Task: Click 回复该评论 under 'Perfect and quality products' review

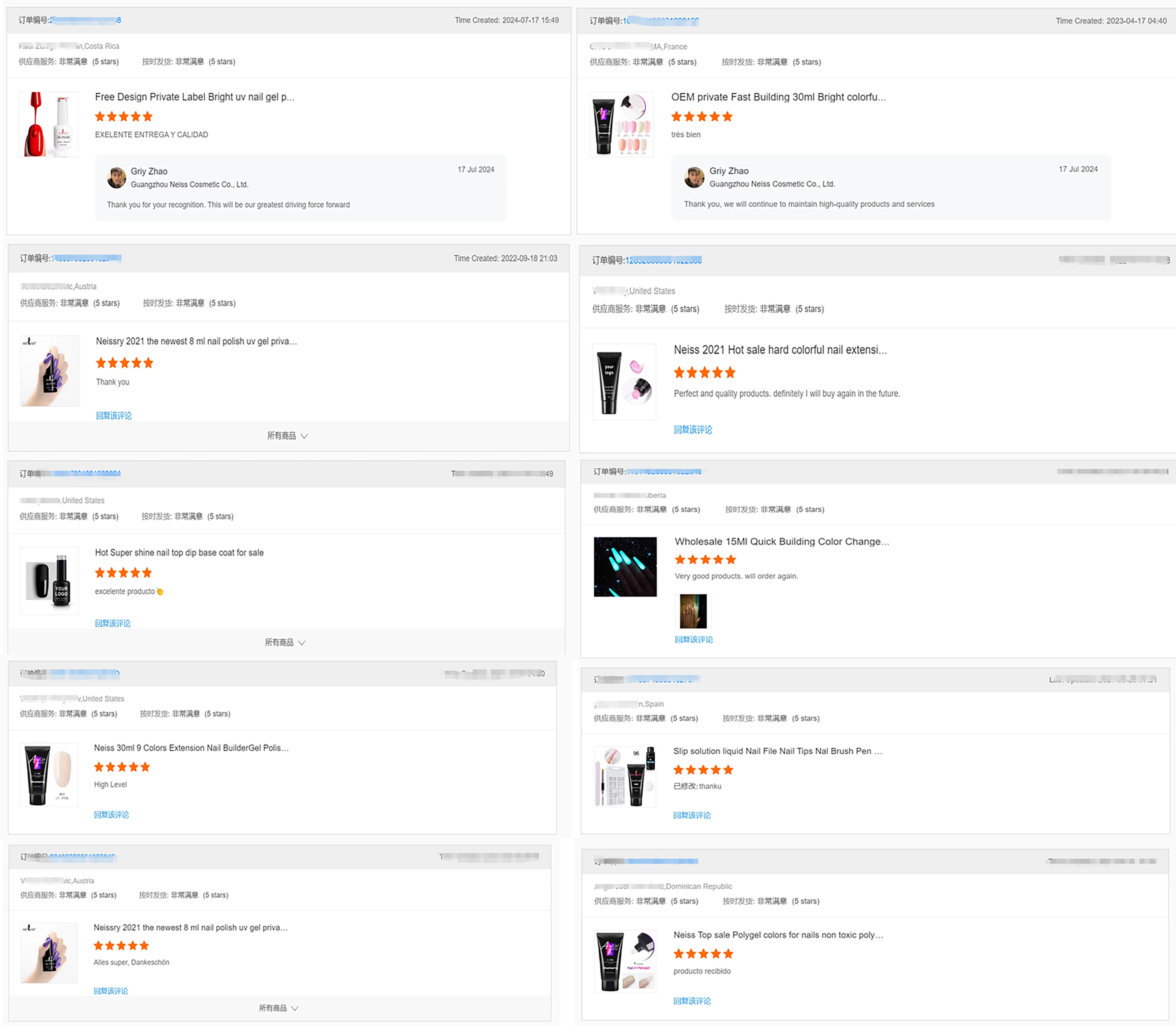Action: click(693, 430)
